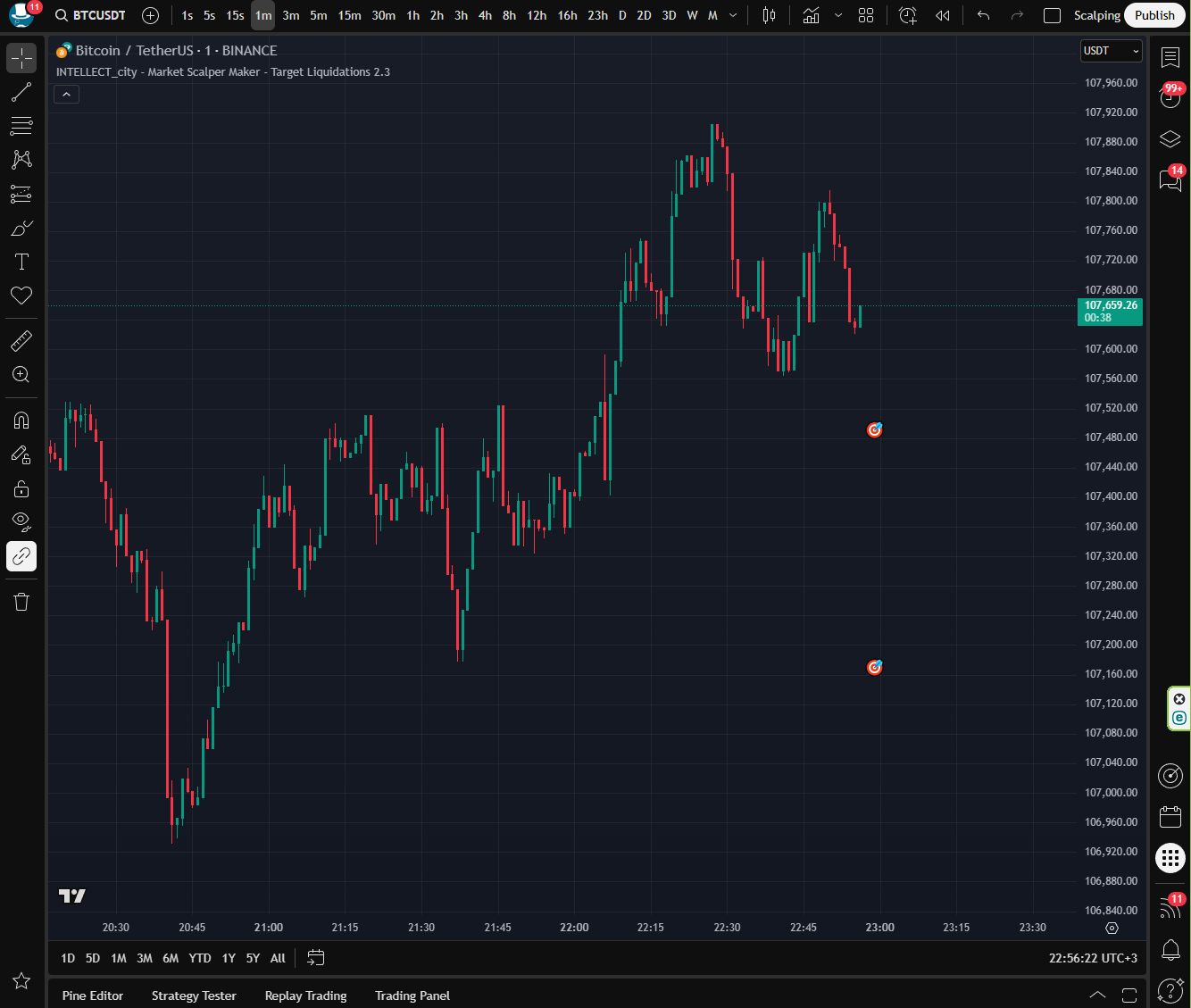
Task: Click the upper liquidation target marker
Action: pos(875,430)
